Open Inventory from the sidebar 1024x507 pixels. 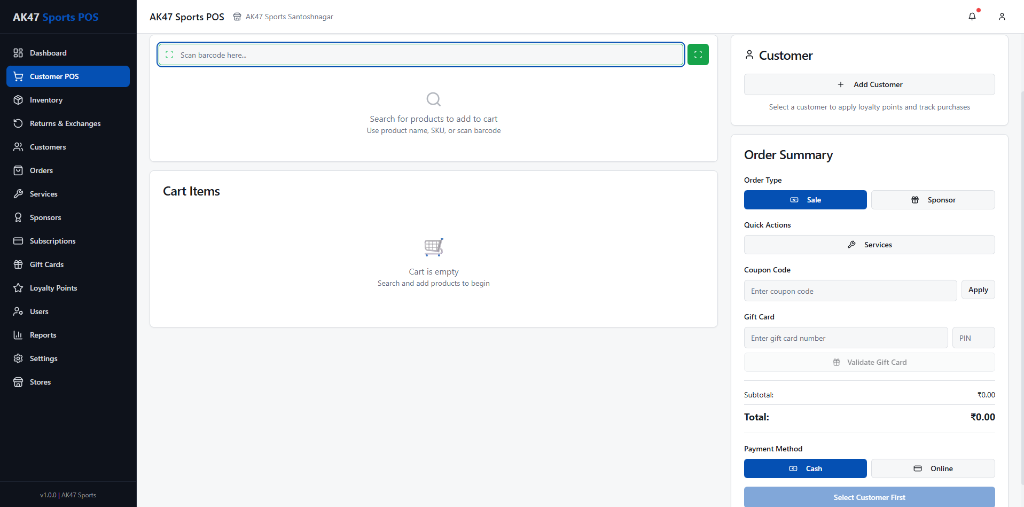point(46,100)
